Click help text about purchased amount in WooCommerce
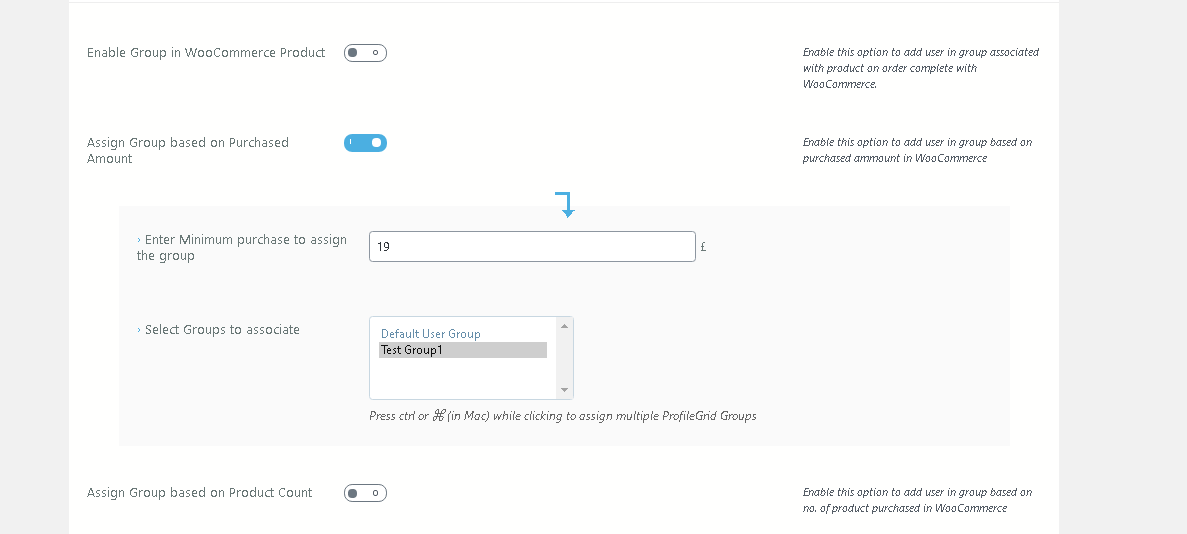Viewport: 1187px width, 534px height. [x=917, y=150]
